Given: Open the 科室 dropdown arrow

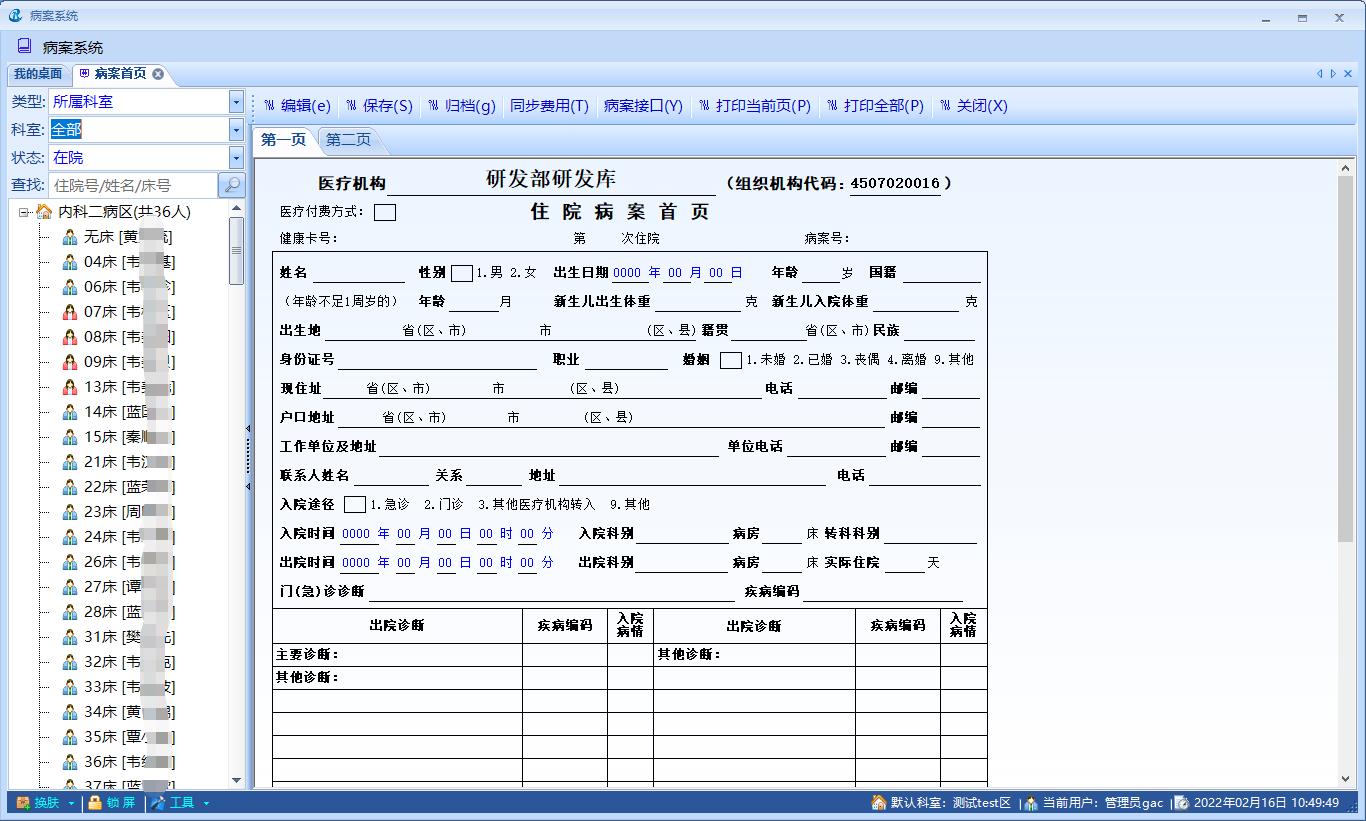Looking at the screenshot, I should (236, 129).
